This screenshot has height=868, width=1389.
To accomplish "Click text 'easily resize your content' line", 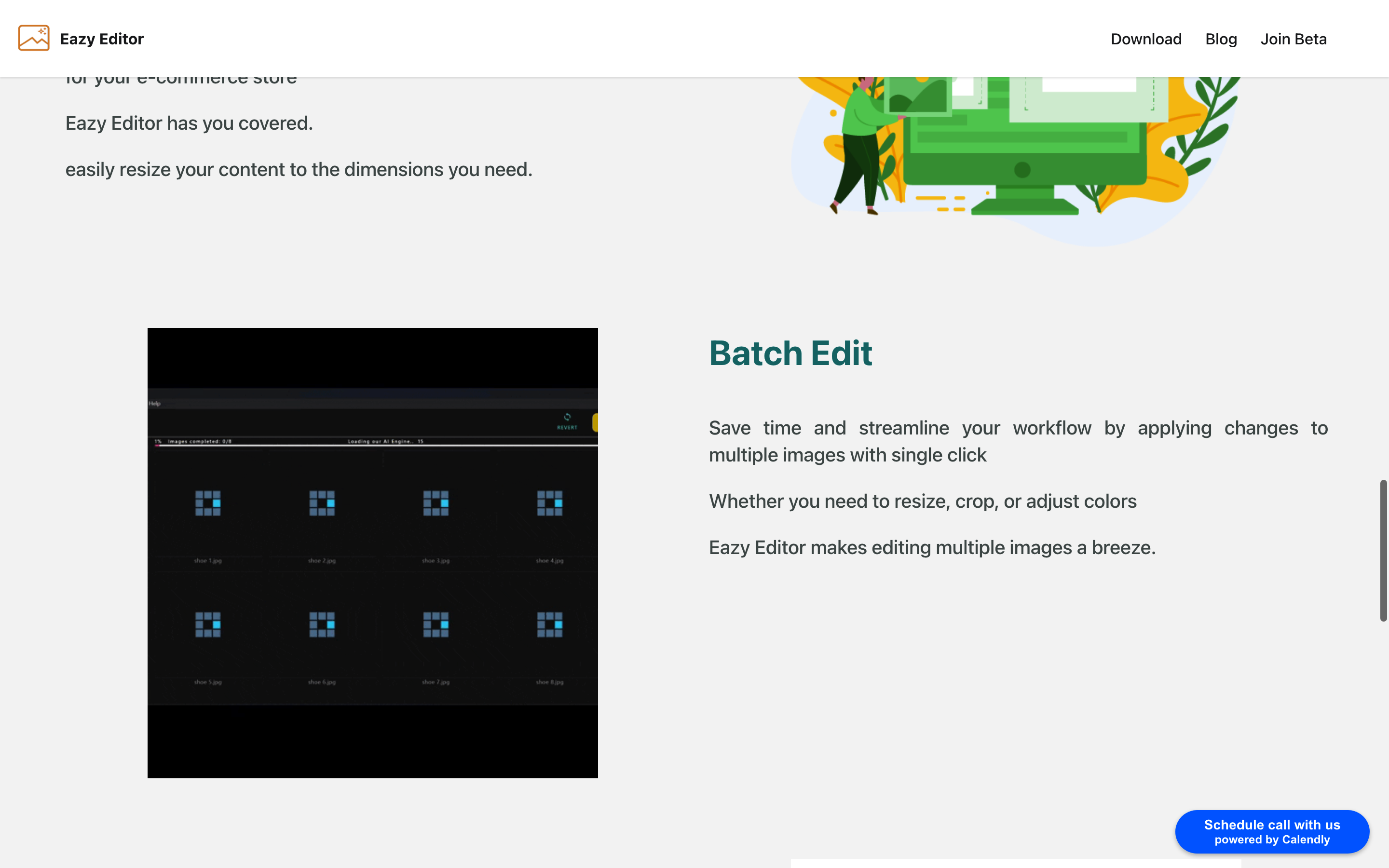I will pos(299,170).
